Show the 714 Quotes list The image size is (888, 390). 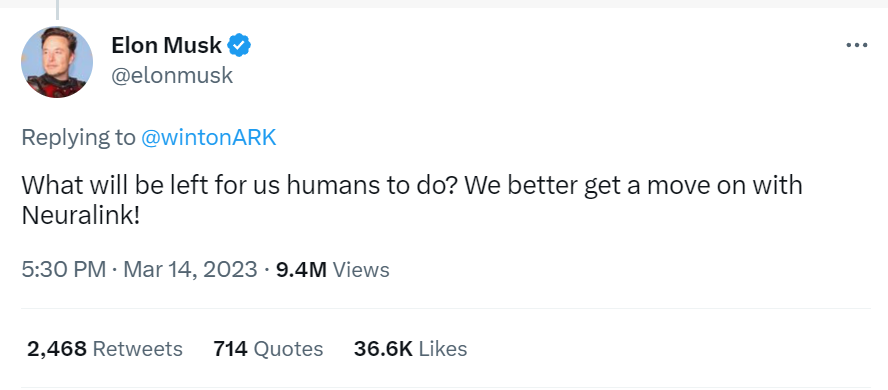pos(268,349)
